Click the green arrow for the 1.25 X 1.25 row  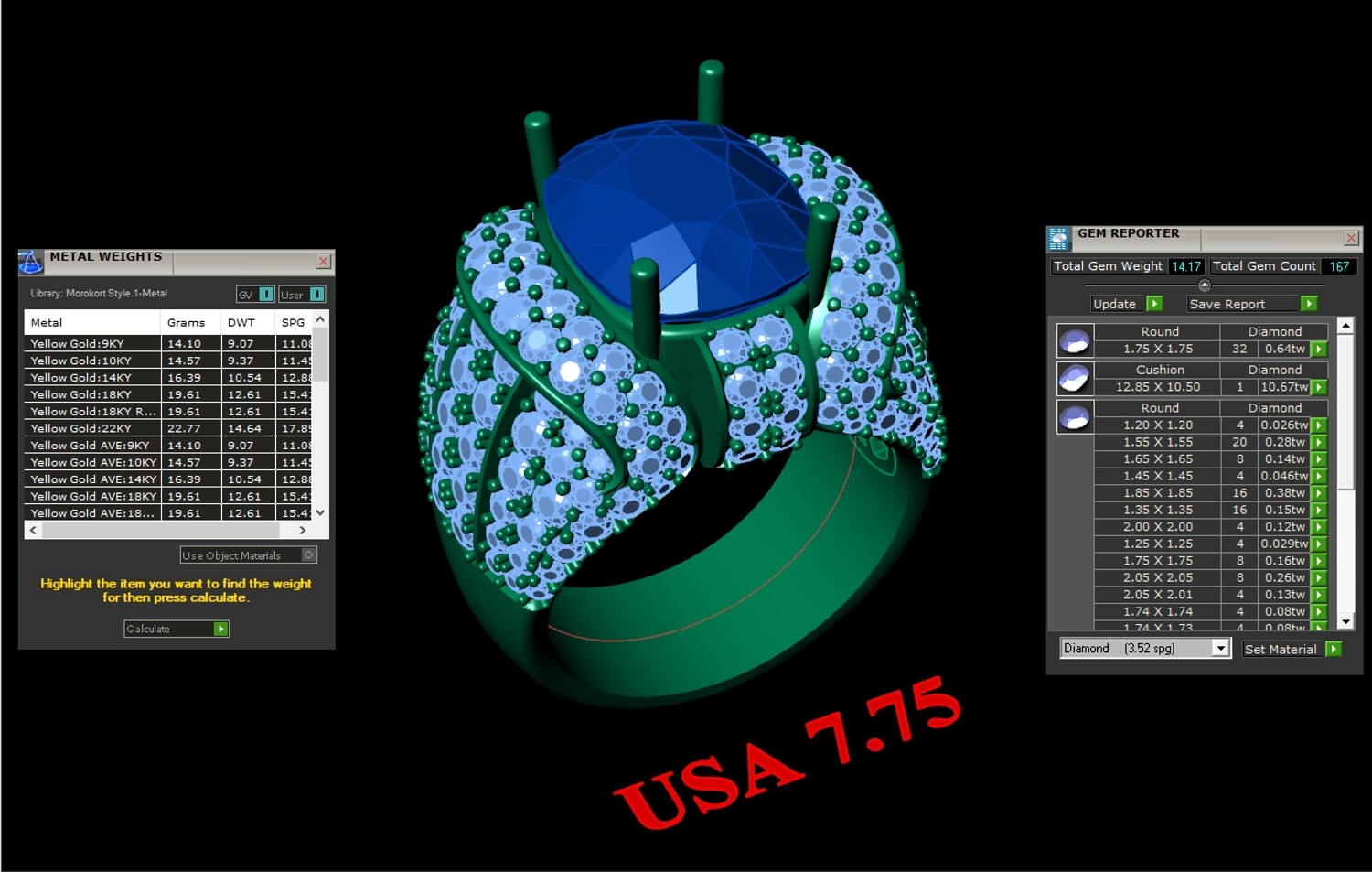click(x=1319, y=544)
